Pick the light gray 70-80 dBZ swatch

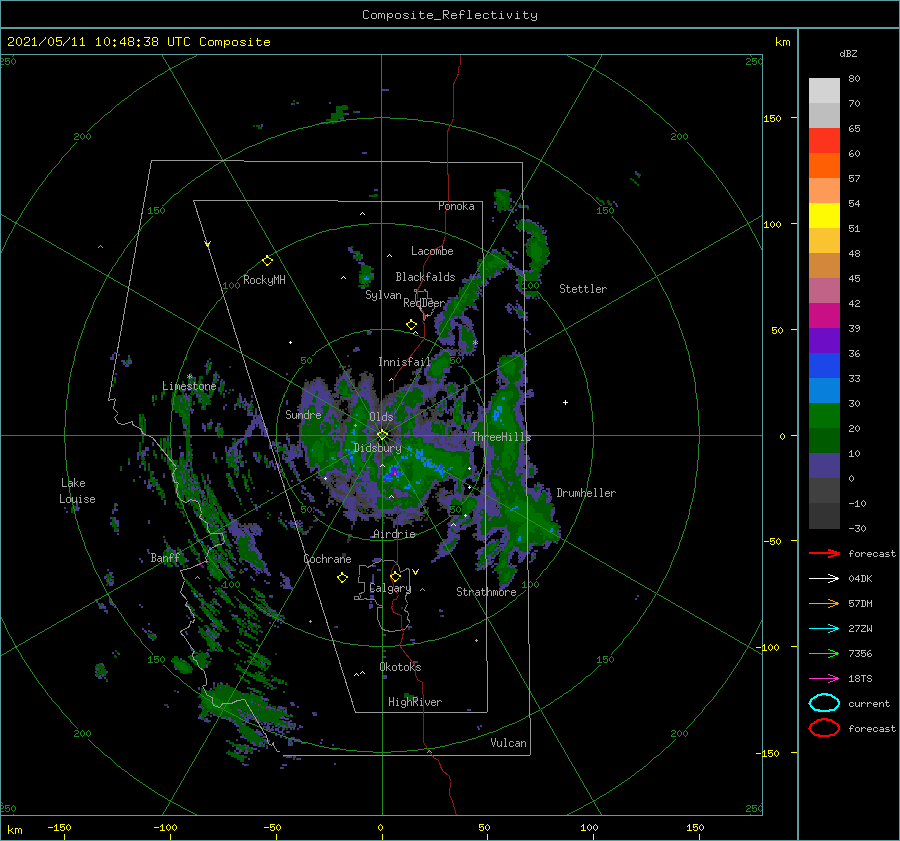tap(824, 91)
